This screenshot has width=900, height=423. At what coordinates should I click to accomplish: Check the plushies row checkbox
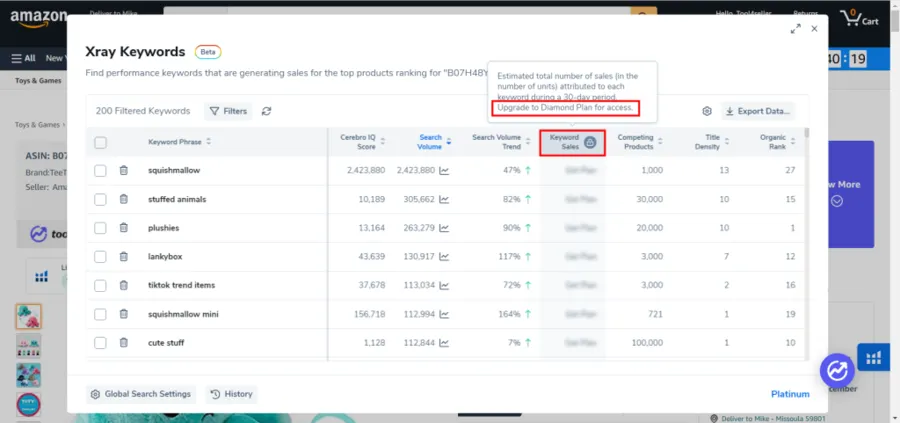tap(100, 228)
